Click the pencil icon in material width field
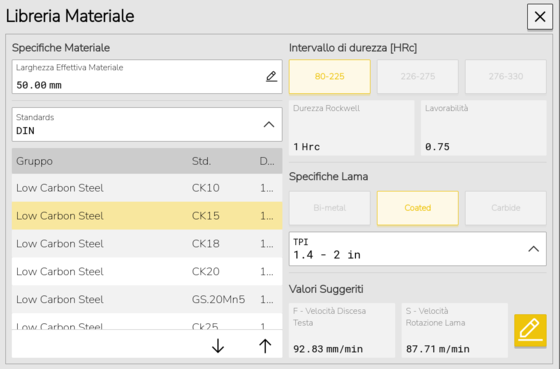Image resolution: width=560 pixels, height=369 pixels. (271, 76)
